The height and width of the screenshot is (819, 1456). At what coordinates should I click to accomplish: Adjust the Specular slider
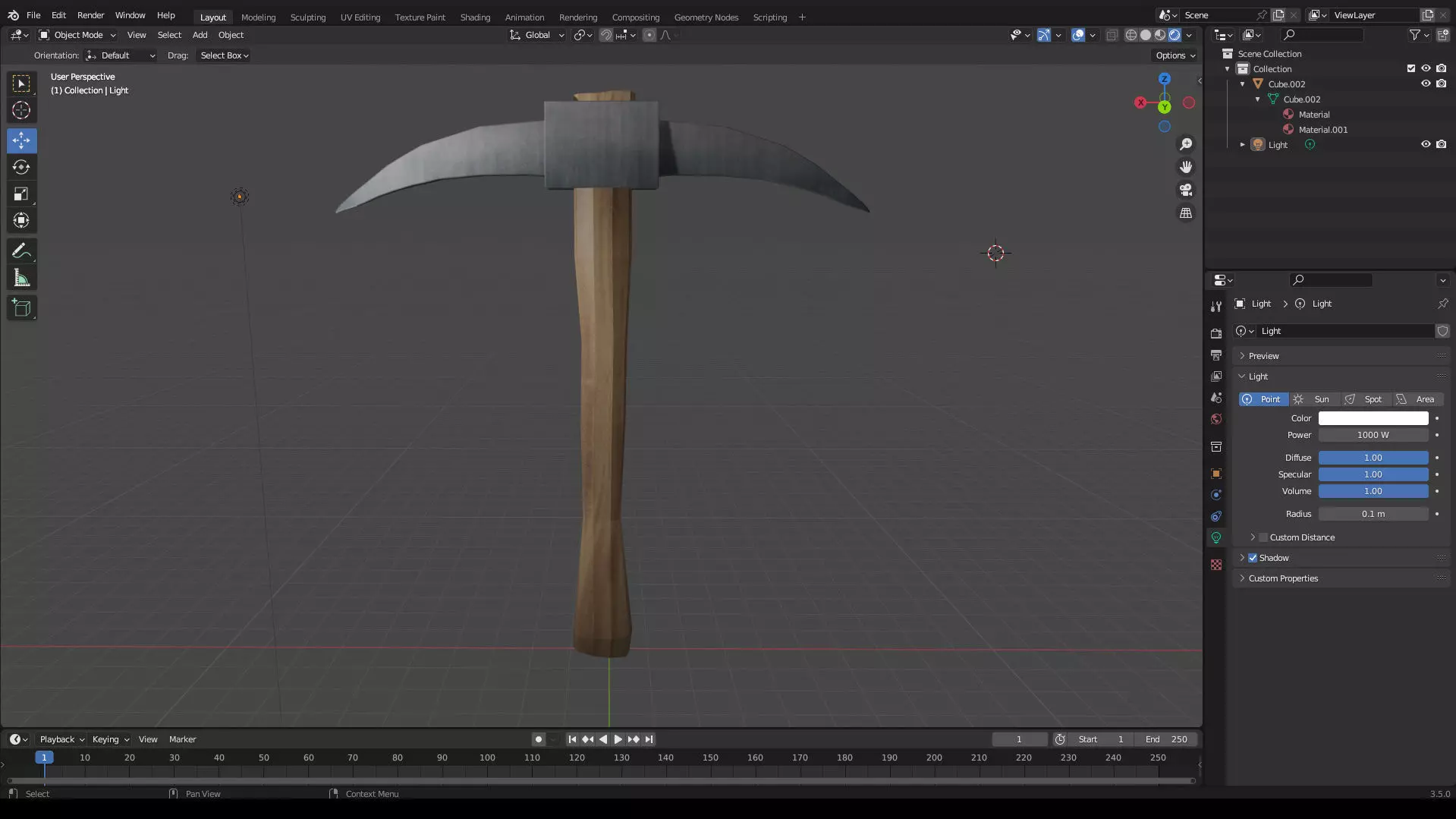click(1373, 474)
